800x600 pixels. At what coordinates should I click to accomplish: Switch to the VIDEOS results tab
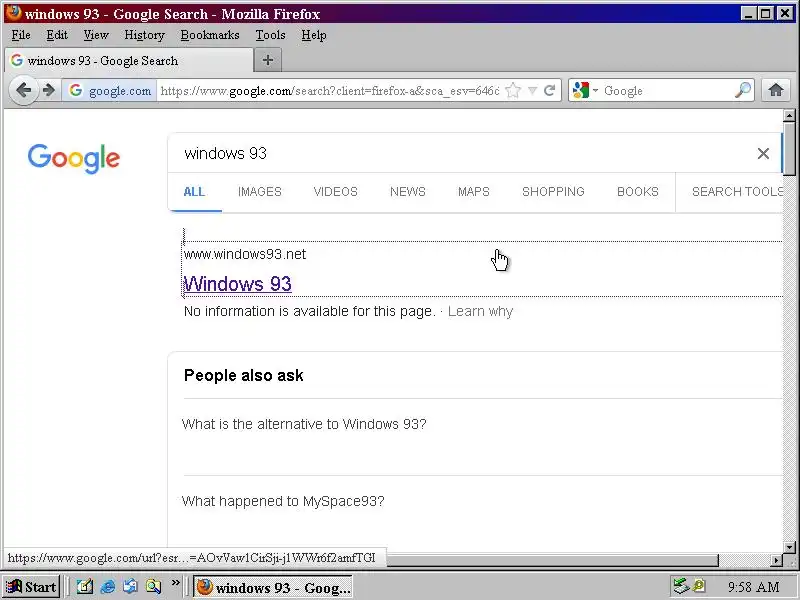coord(335,192)
